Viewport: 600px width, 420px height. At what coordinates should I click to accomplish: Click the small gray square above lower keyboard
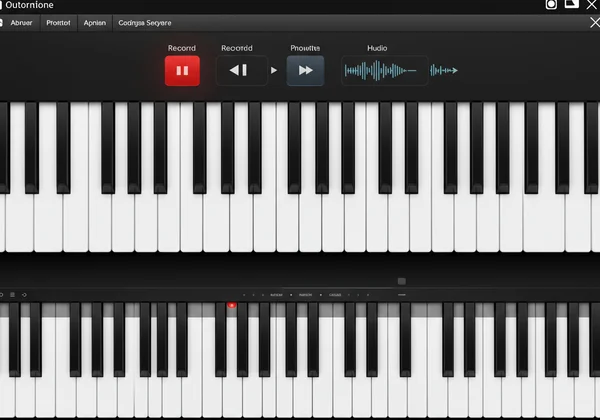click(x=402, y=282)
